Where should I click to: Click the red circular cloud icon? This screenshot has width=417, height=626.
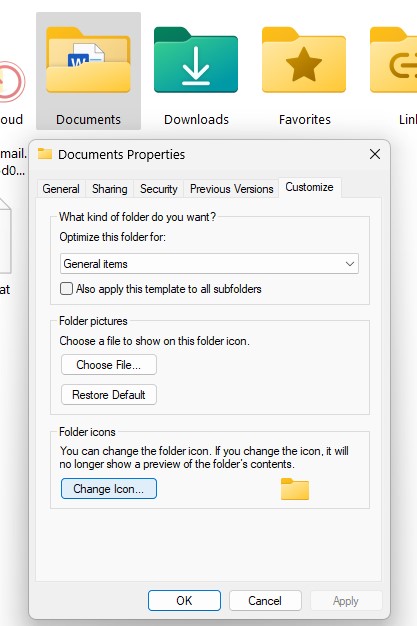(11, 81)
